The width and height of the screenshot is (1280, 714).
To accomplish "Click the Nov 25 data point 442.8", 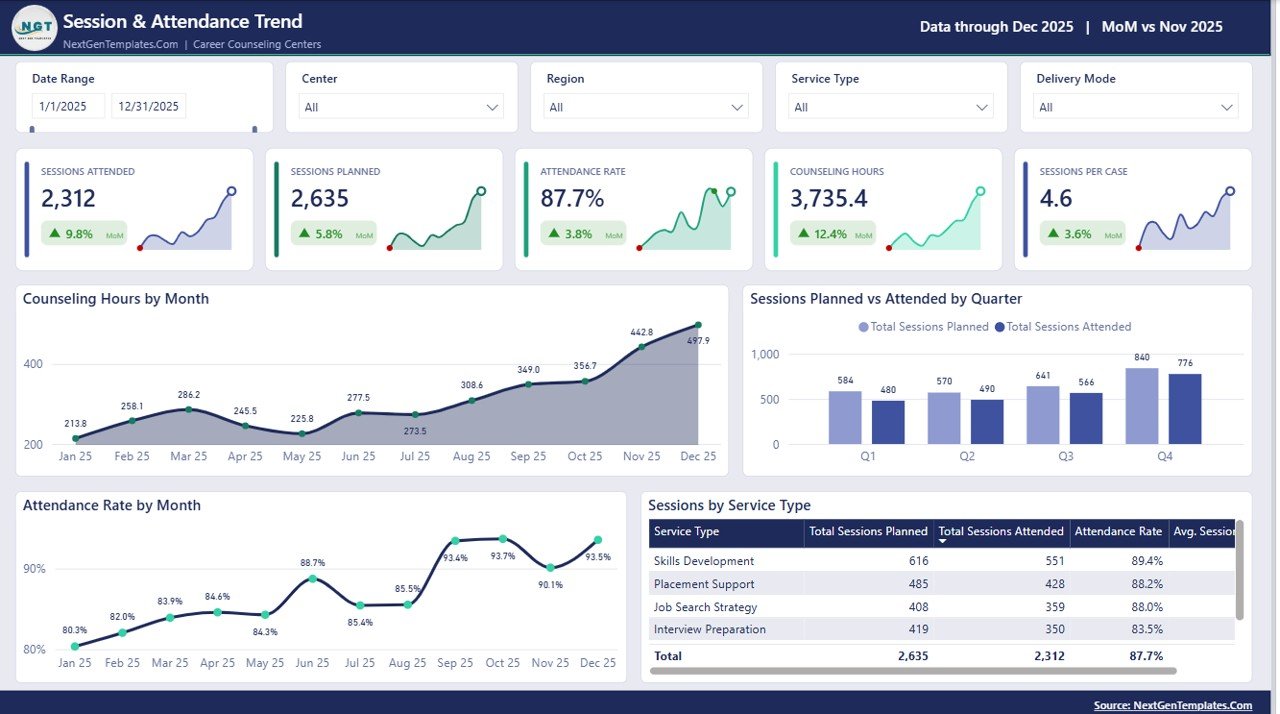I will coord(641,347).
